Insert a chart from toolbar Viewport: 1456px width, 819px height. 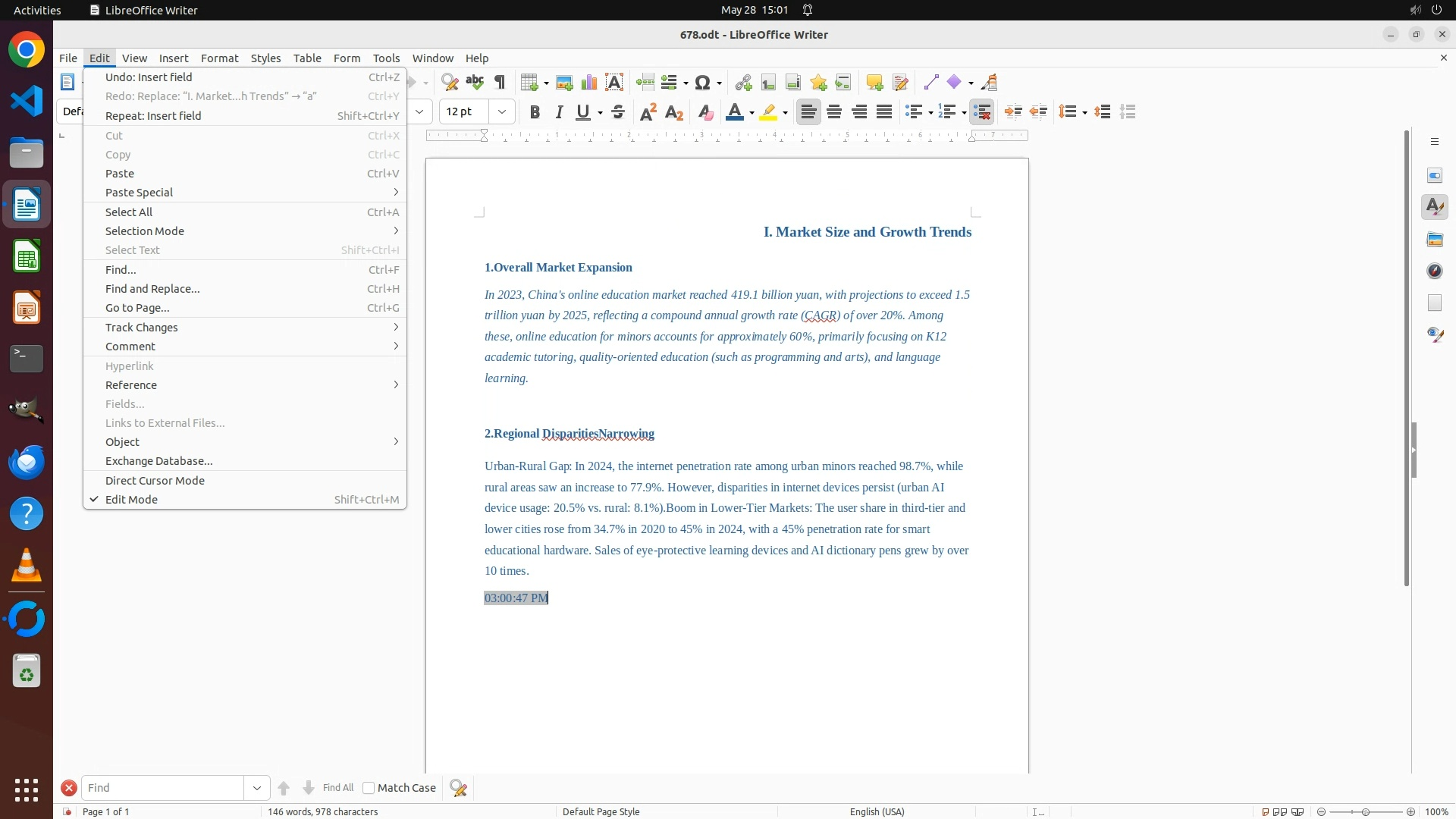[589, 83]
